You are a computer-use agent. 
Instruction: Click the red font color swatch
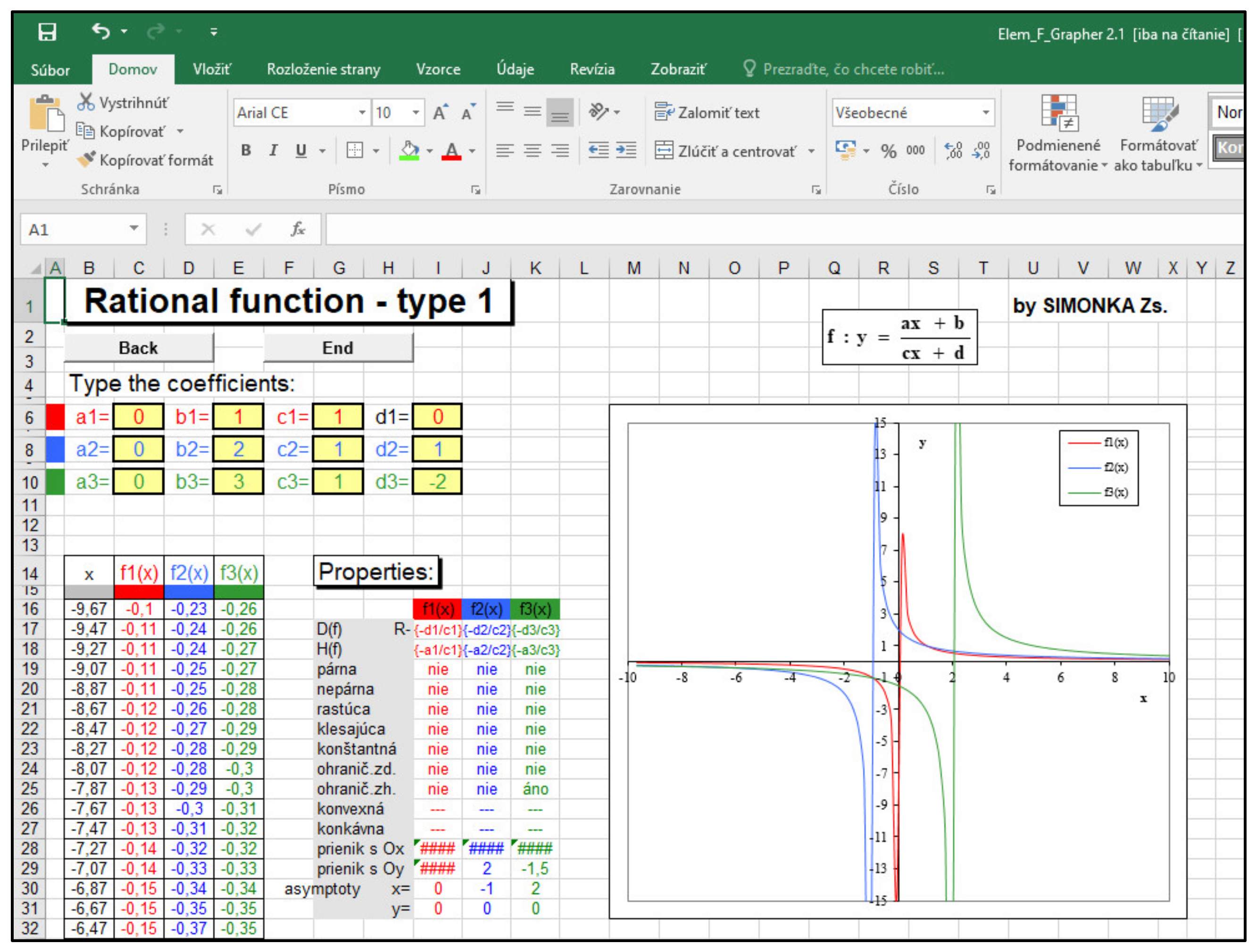(x=451, y=151)
